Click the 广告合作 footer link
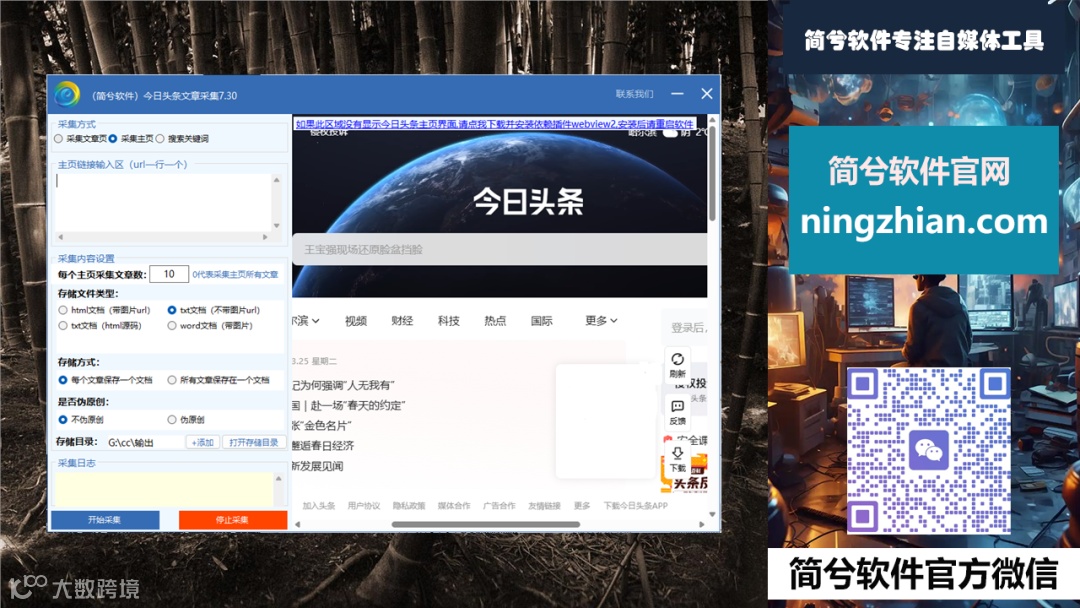Image resolution: width=1080 pixels, height=608 pixels. point(499,505)
